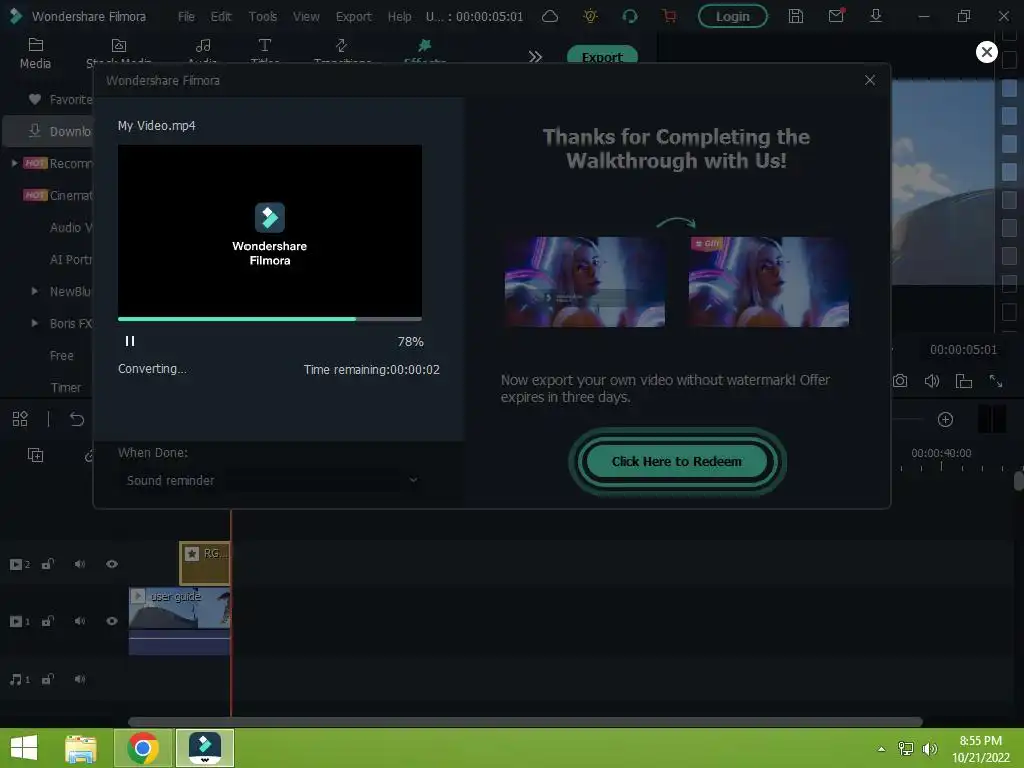The image size is (1024, 768).
Task: Select the user guide clip on timeline
Action: click(x=180, y=620)
